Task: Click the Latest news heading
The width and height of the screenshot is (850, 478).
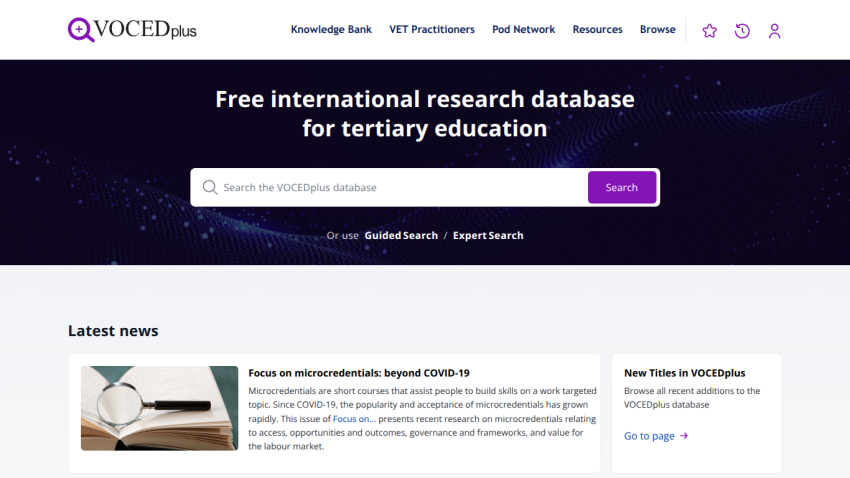Action: [x=113, y=331]
